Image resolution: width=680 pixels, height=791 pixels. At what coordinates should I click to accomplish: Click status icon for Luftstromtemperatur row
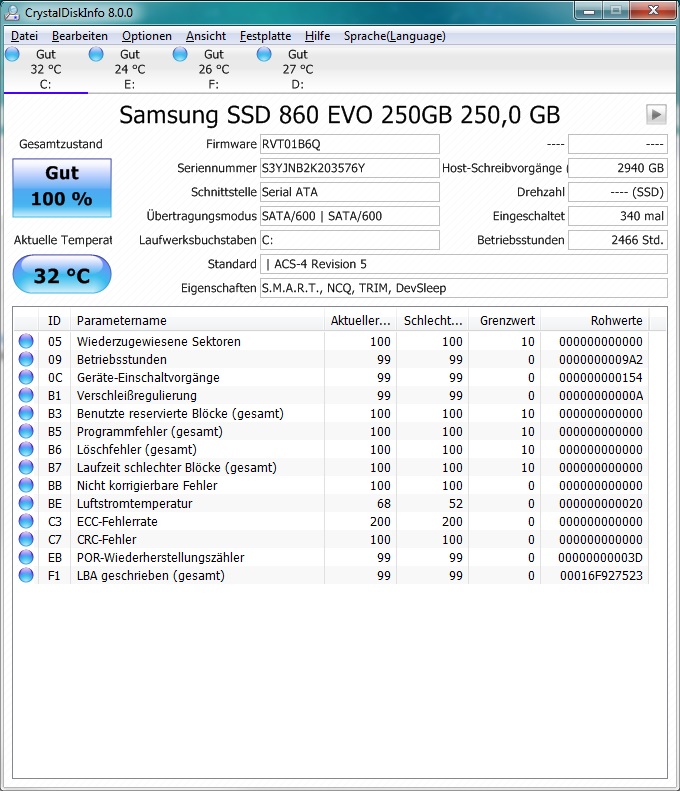tap(26, 503)
